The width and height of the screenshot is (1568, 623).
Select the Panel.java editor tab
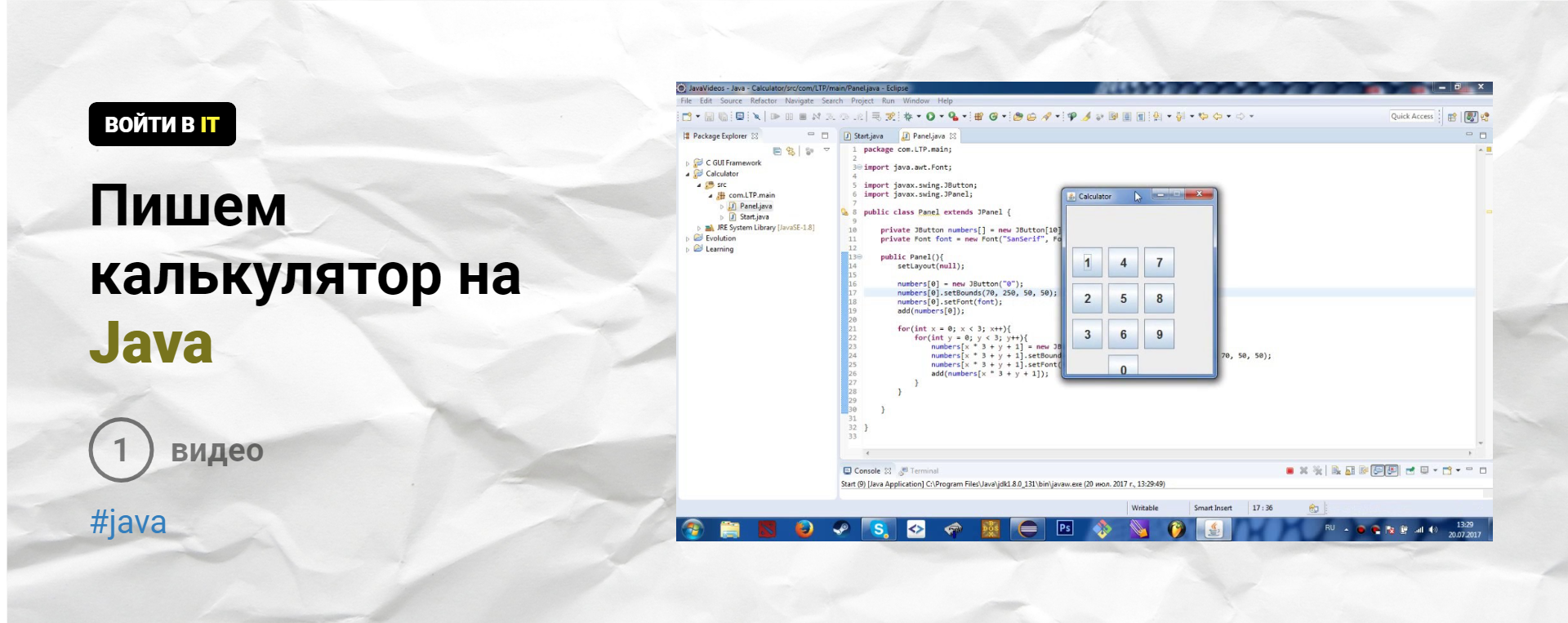point(929,136)
